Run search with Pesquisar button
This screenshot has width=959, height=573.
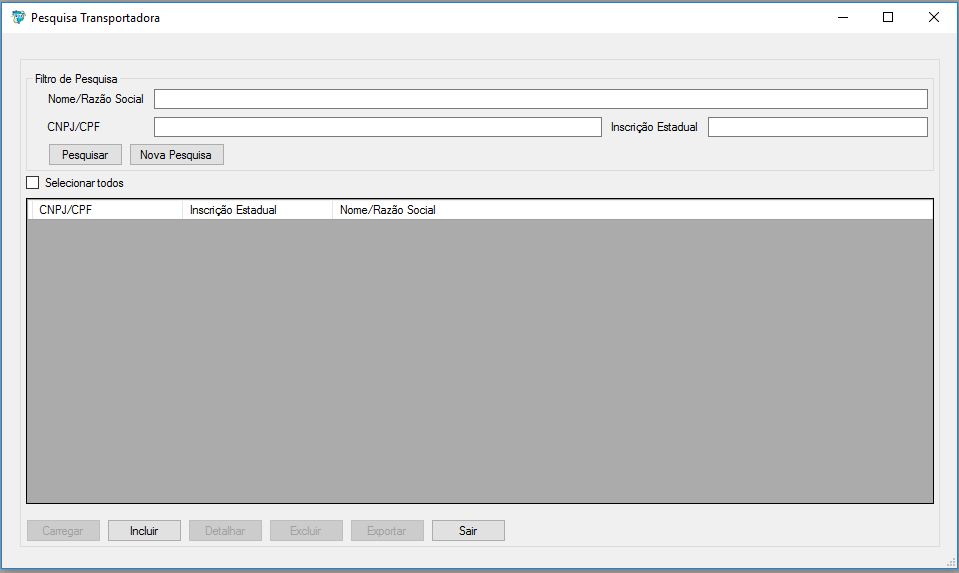pyautogui.click(x=85, y=155)
